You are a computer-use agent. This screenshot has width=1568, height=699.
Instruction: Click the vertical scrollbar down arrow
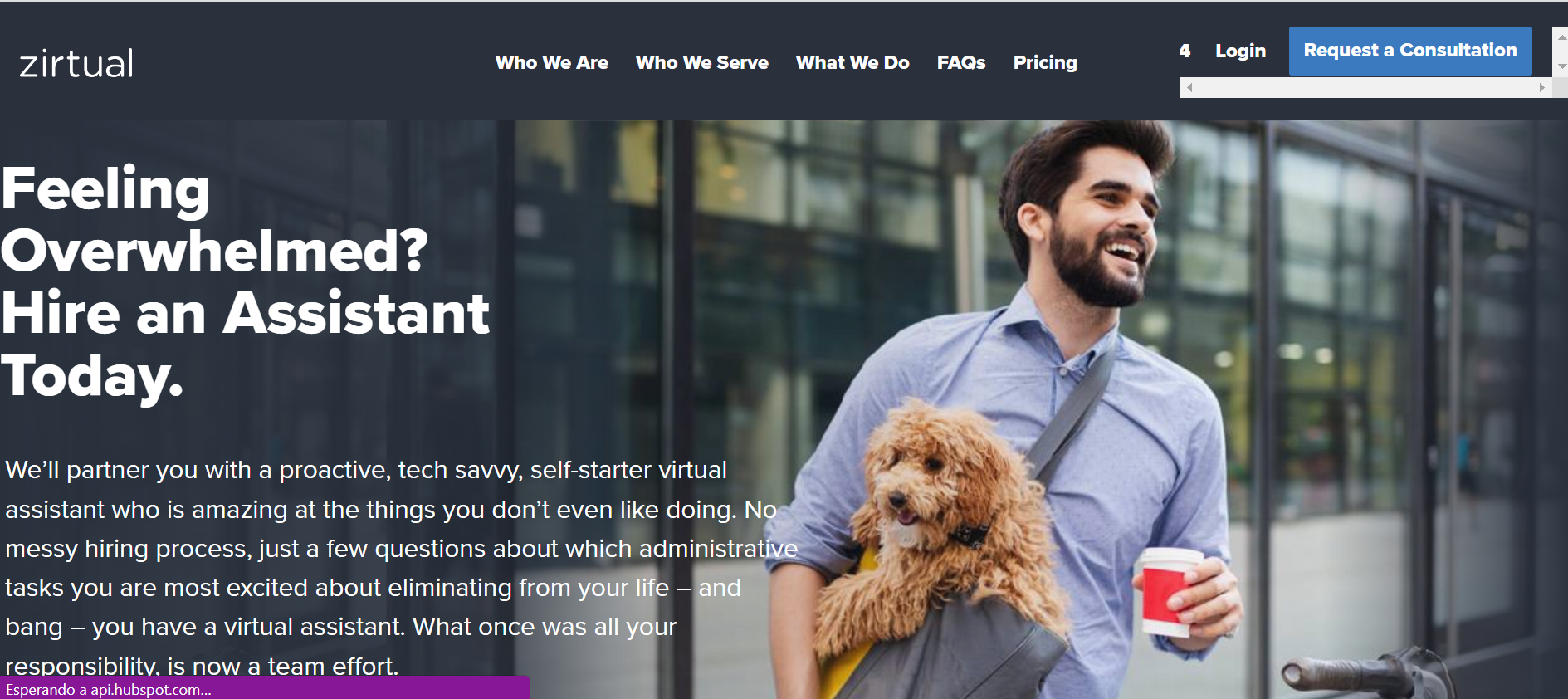pos(1561,66)
